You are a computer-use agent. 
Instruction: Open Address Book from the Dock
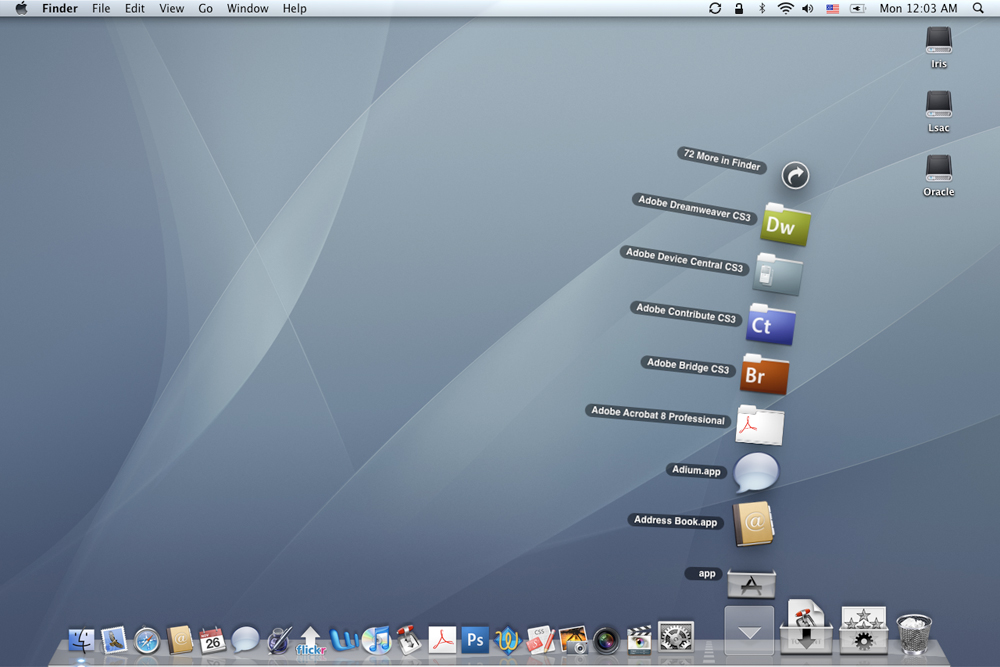pos(180,640)
